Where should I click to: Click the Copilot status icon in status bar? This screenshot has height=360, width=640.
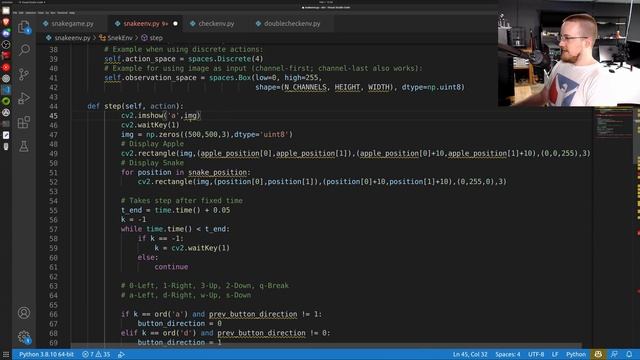598,354
